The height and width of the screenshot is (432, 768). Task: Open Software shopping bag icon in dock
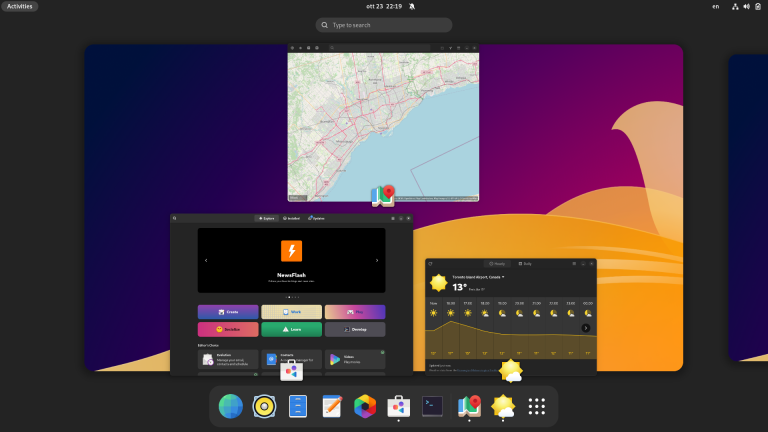[398, 406]
